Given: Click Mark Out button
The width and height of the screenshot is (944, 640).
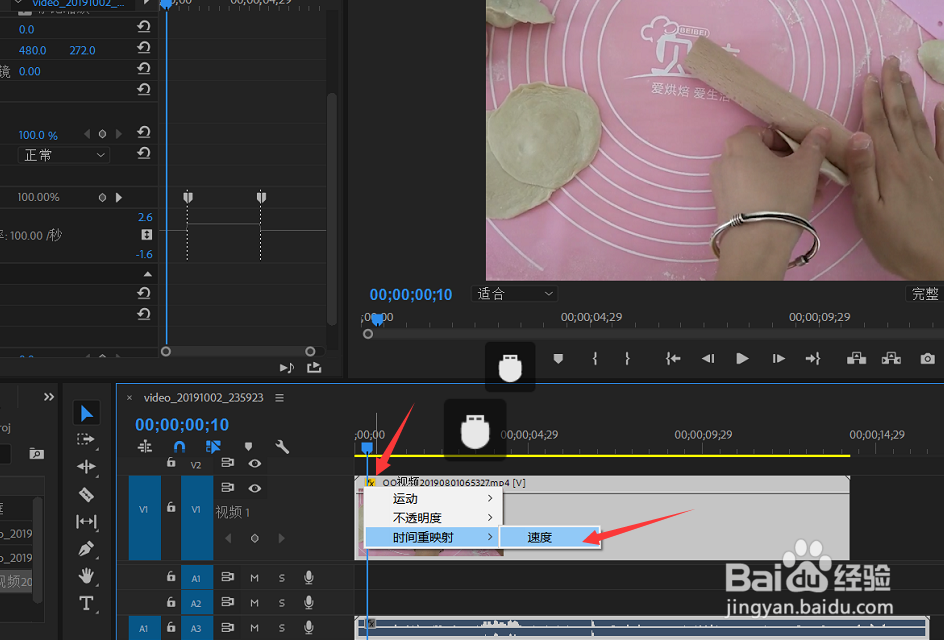Looking at the screenshot, I should 627,359.
